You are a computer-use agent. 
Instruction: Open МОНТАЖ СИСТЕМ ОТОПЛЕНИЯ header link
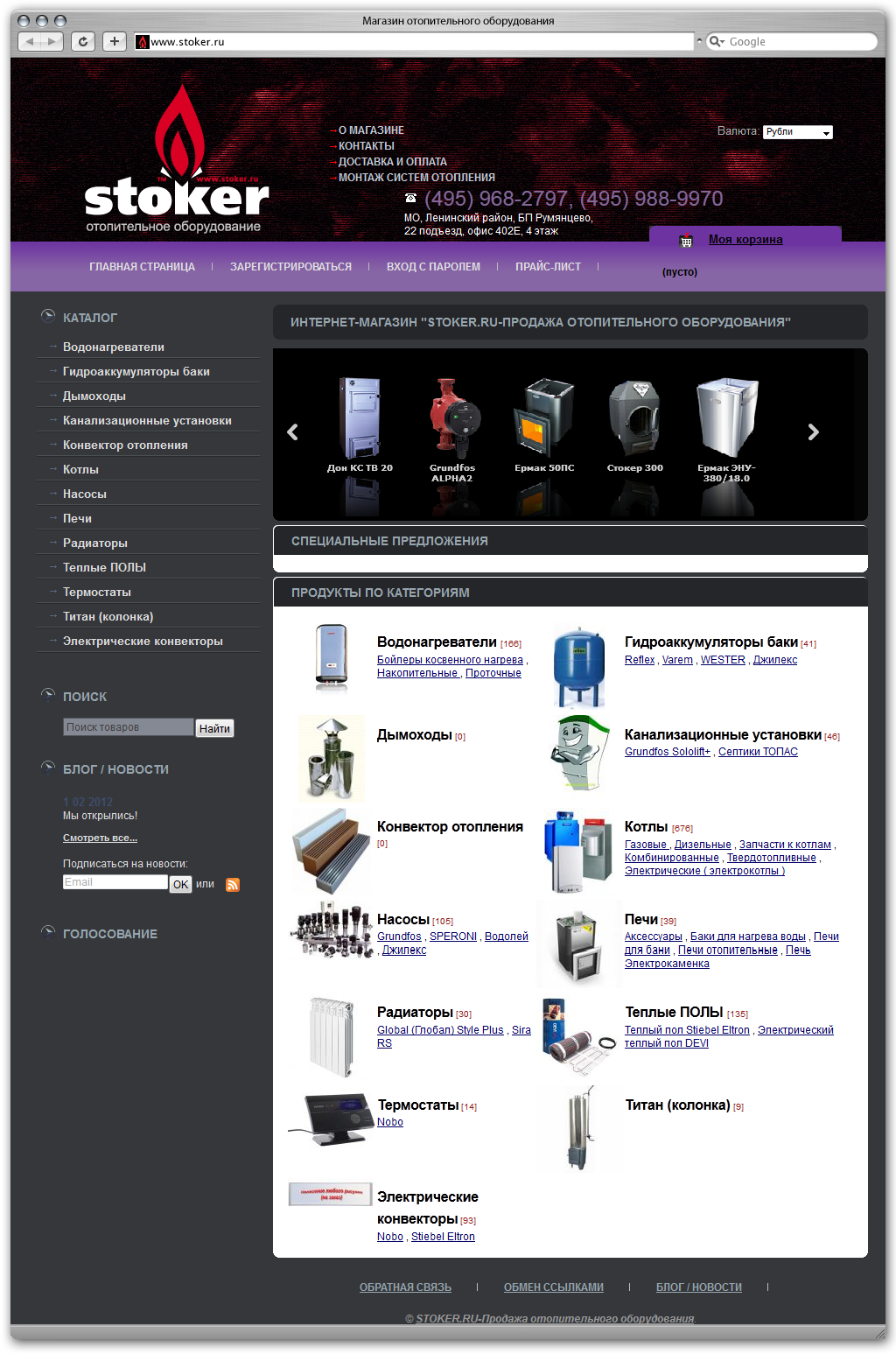pyautogui.click(x=416, y=178)
